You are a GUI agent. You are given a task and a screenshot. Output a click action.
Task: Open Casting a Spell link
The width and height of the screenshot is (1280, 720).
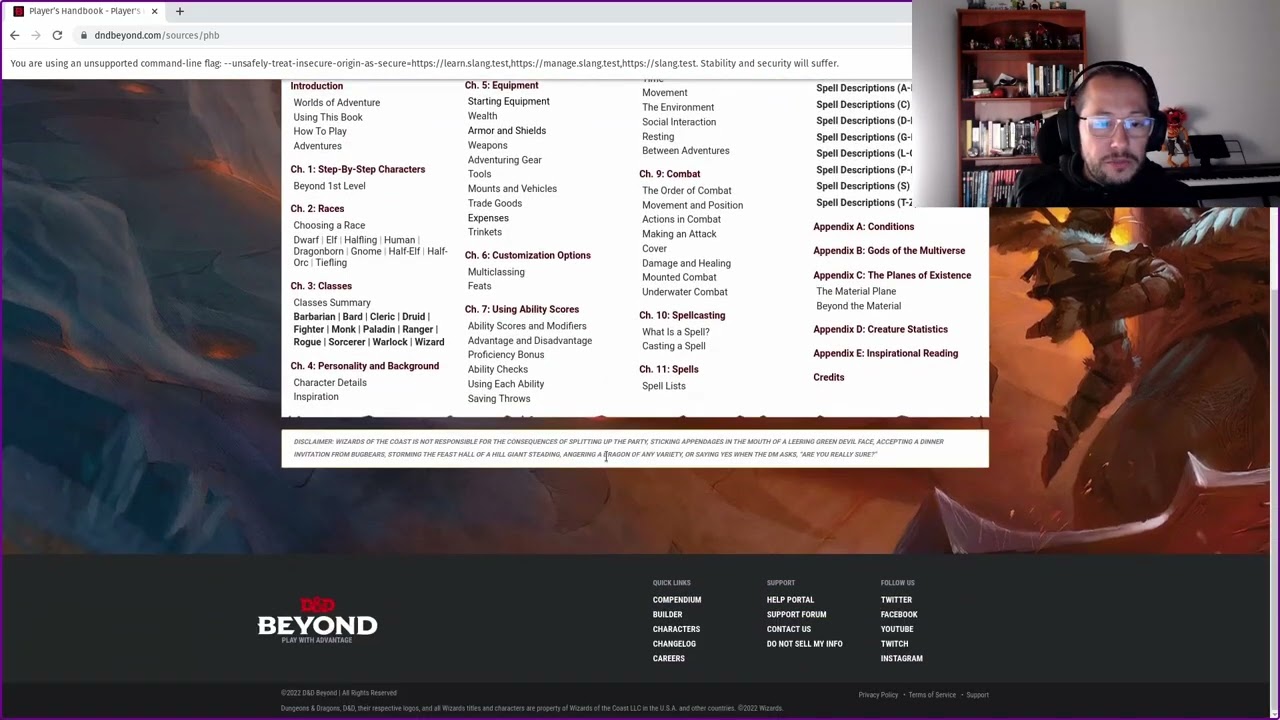[674, 346]
